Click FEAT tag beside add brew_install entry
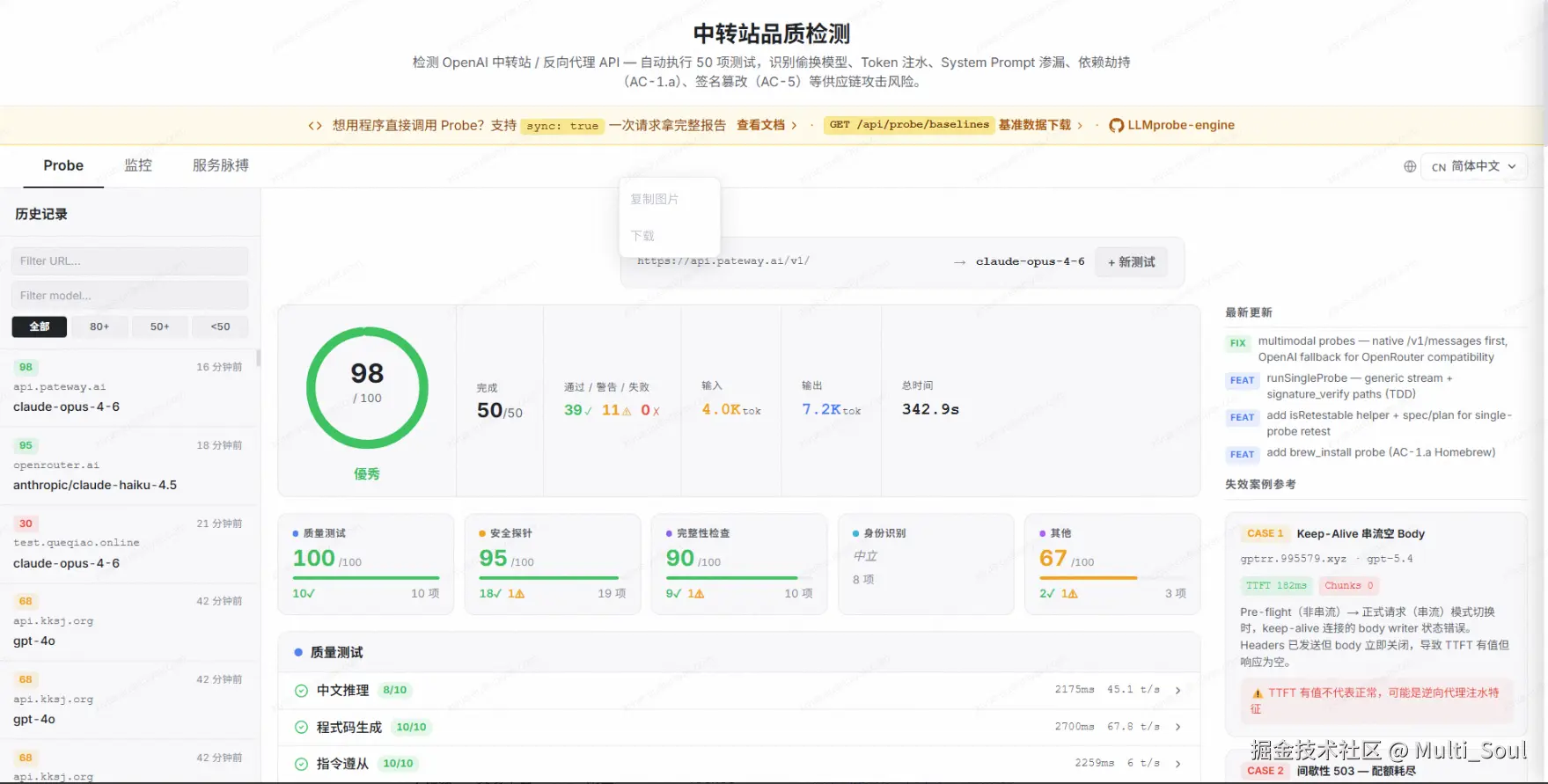This screenshot has width=1548, height=784. 1242,455
